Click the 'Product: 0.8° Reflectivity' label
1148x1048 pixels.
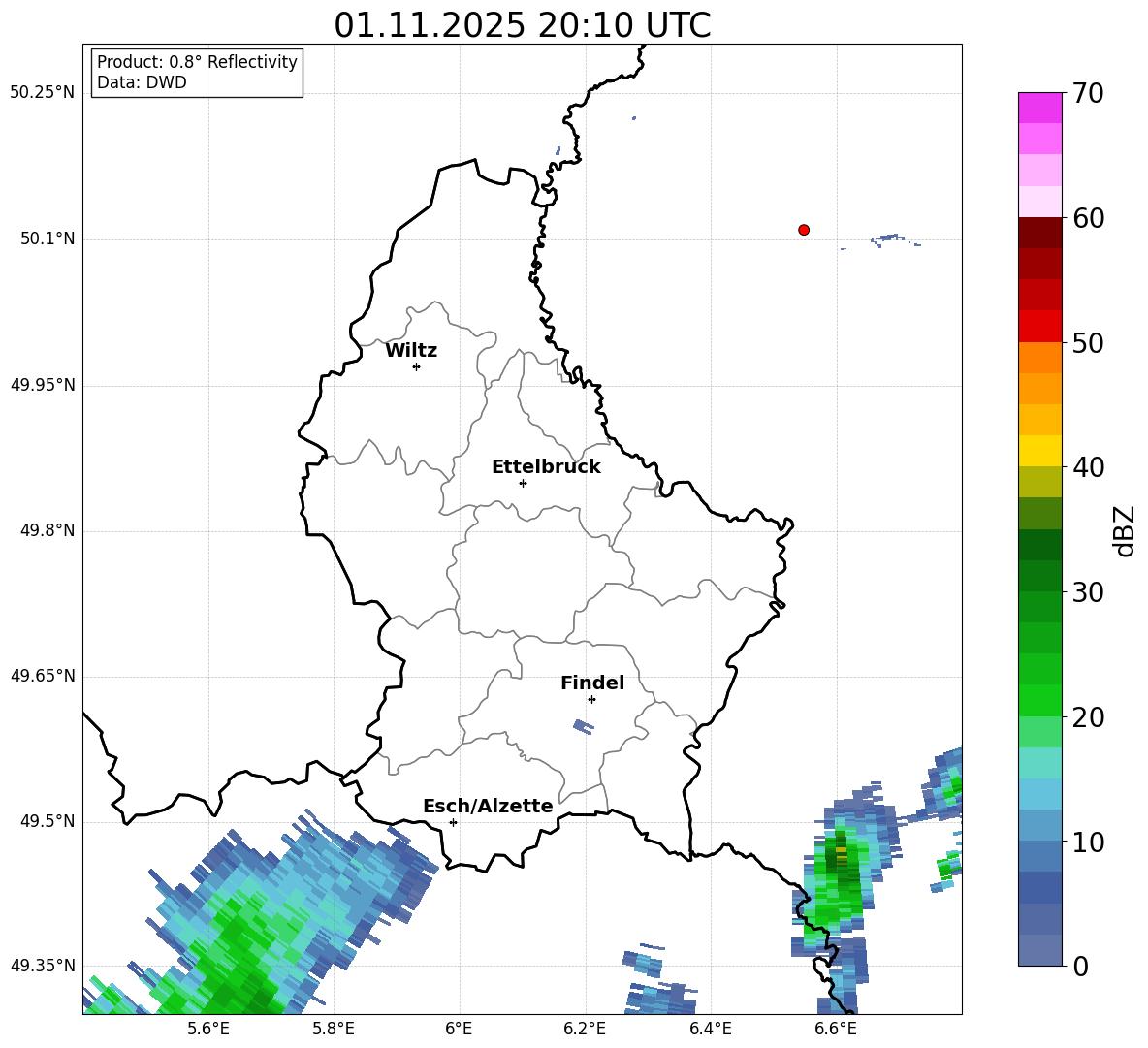(197, 62)
